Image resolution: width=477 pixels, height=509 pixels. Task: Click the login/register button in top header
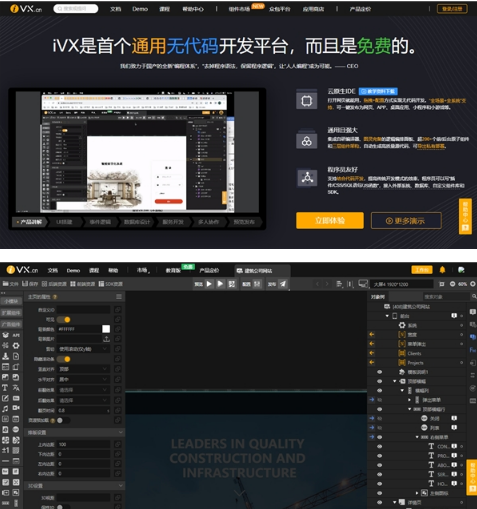click(x=452, y=9)
